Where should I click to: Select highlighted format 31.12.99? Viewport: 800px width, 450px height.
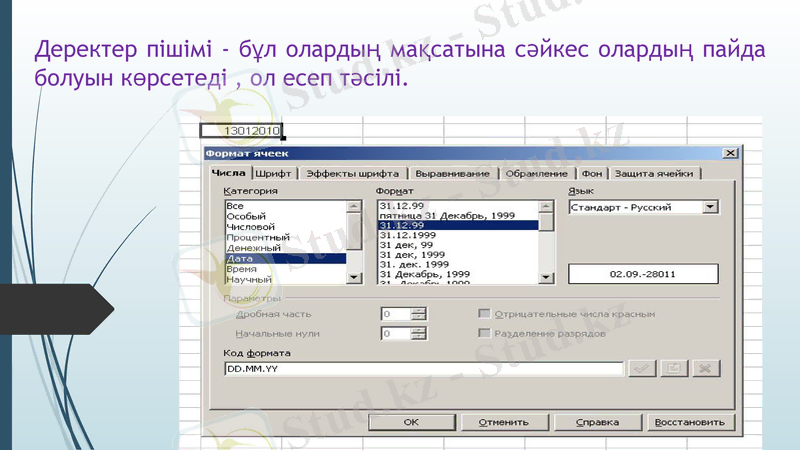[x=458, y=225]
